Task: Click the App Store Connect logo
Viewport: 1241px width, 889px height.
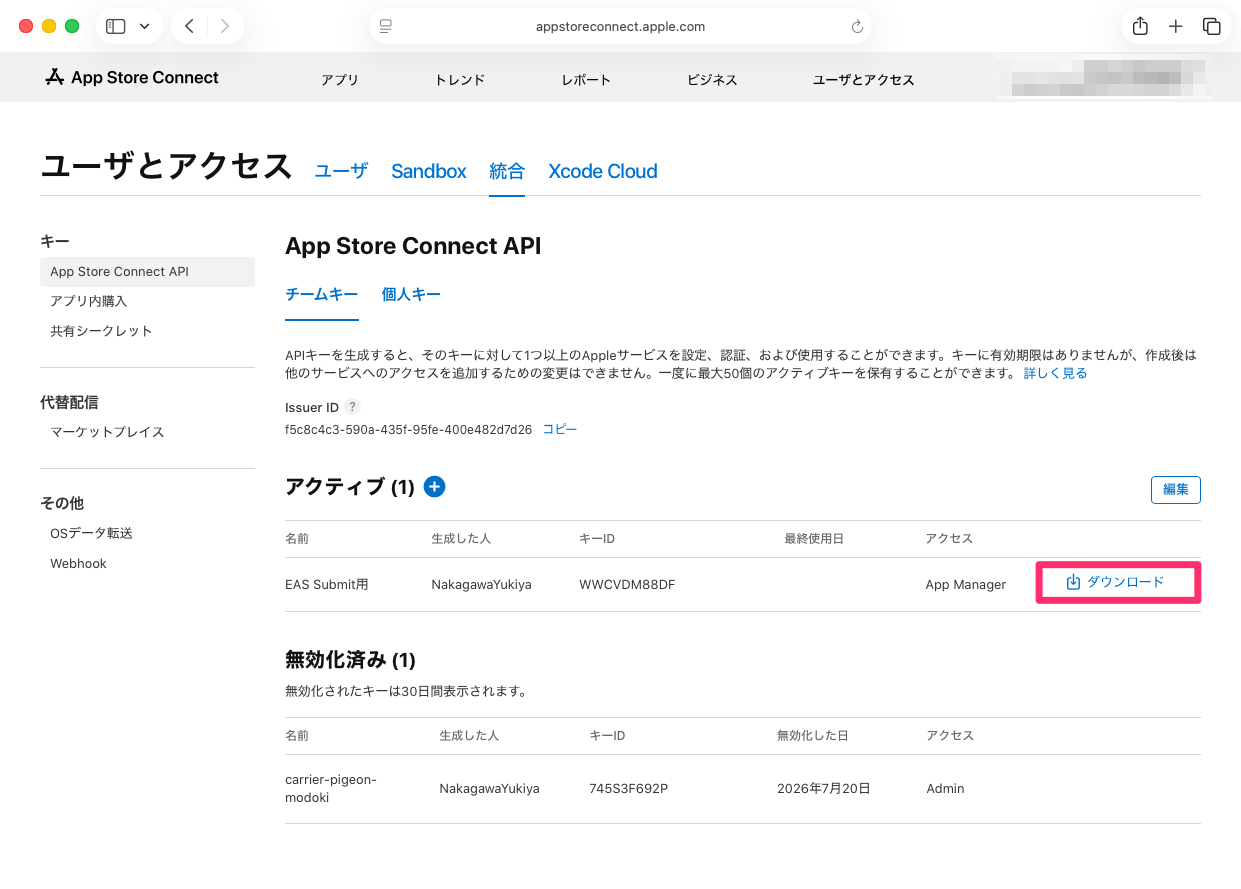Action: click(132, 78)
